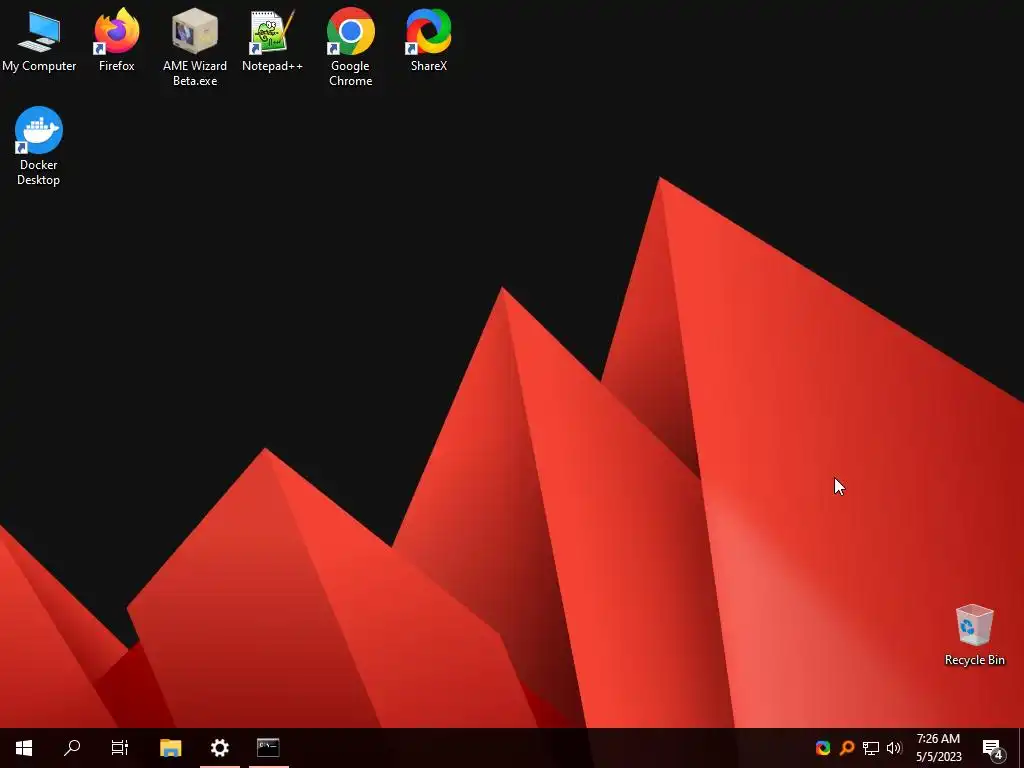Select the Docker Desktop shortcut
Image resolution: width=1024 pixels, height=768 pixels.
pos(39,146)
